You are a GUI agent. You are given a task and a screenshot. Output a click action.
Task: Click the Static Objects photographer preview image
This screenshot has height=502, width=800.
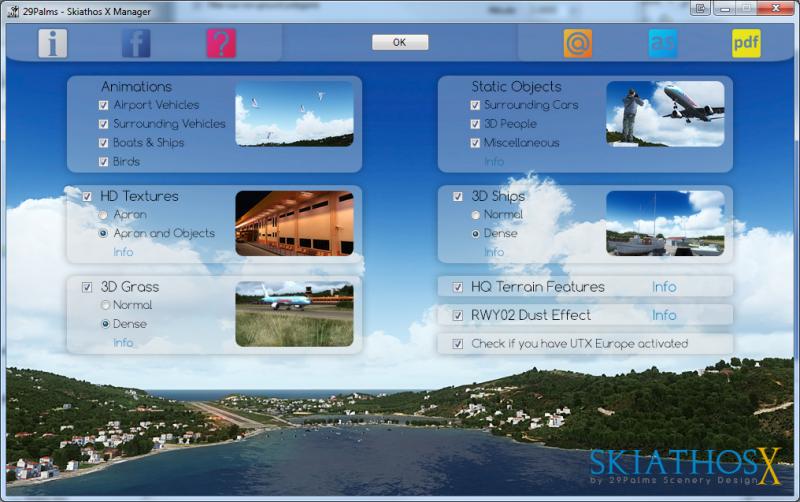point(665,114)
